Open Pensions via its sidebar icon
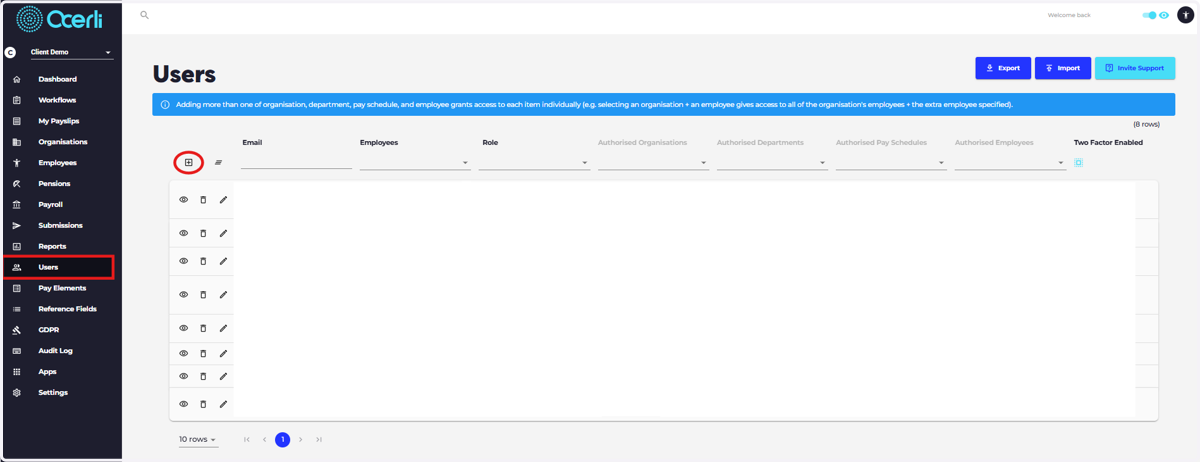The width and height of the screenshot is (1200, 462). (x=17, y=184)
